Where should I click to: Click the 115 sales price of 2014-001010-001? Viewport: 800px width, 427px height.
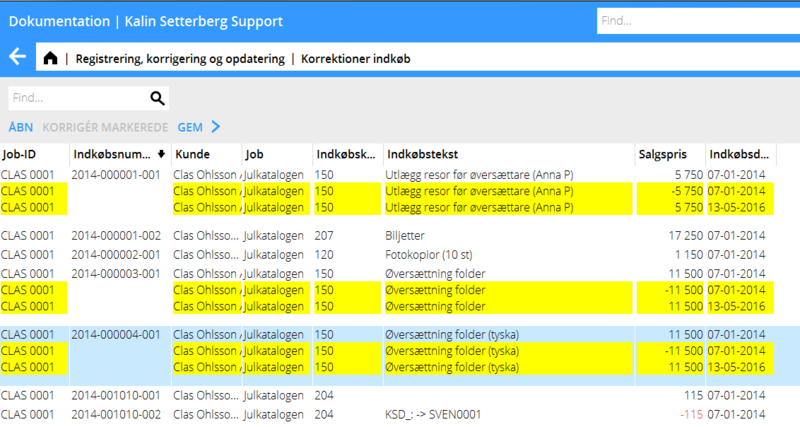point(693,395)
